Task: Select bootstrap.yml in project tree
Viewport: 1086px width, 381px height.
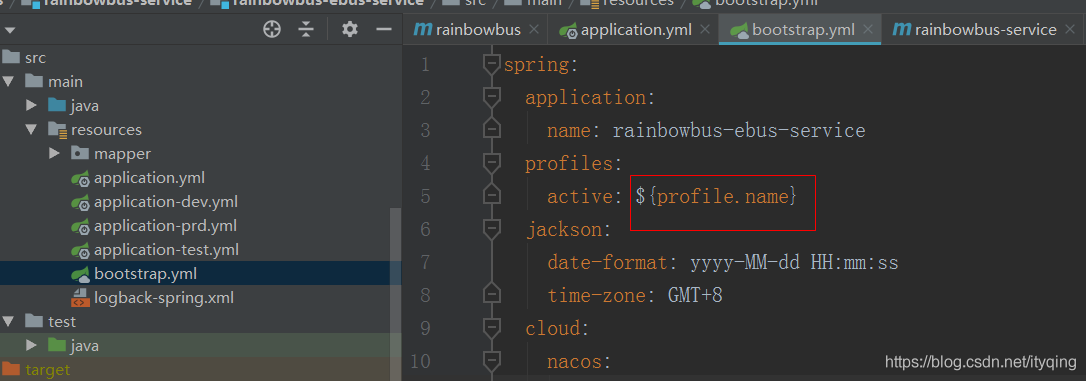Action: (145, 274)
